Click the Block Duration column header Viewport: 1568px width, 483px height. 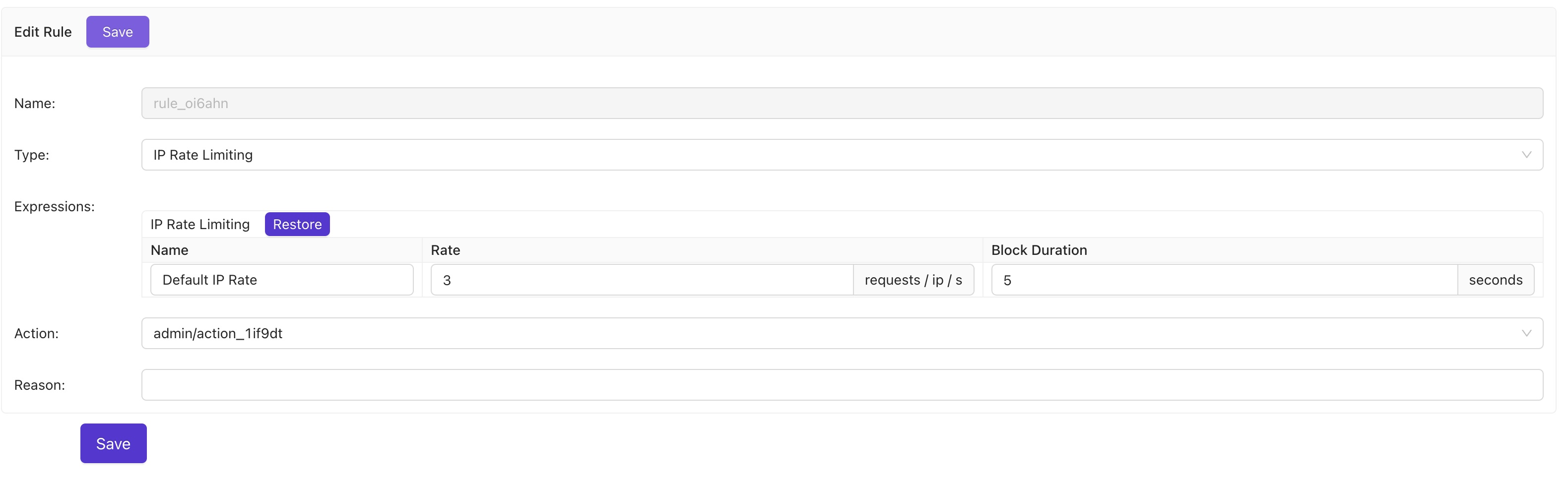point(1039,250)
